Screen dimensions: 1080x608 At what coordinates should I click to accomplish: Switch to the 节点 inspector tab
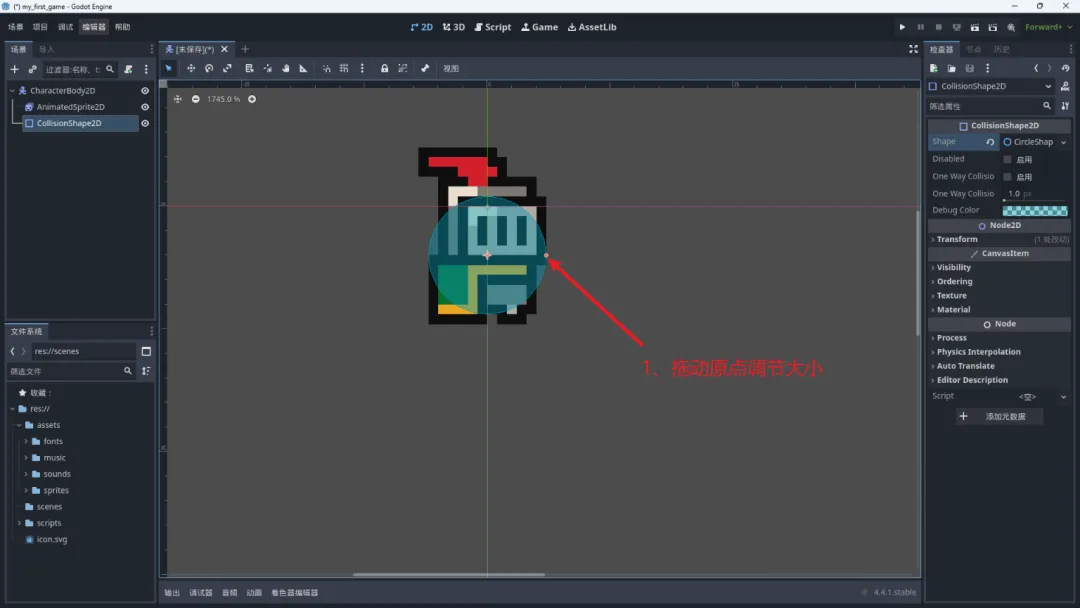coord(973,50)
